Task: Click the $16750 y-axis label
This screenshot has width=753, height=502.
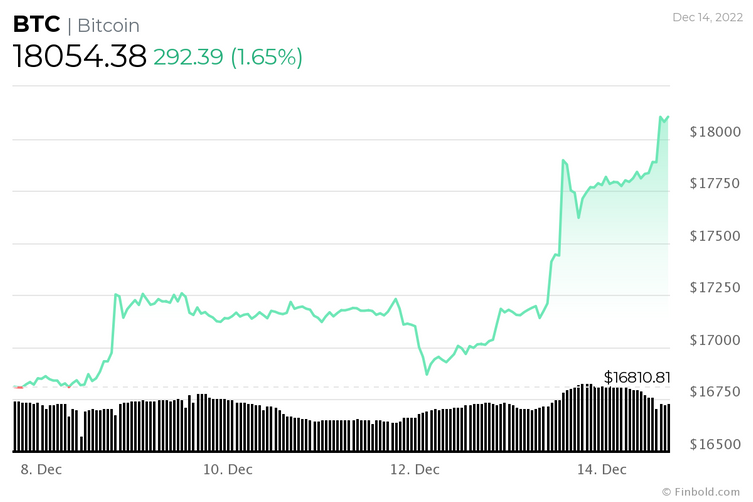Action: pos(715,392)
